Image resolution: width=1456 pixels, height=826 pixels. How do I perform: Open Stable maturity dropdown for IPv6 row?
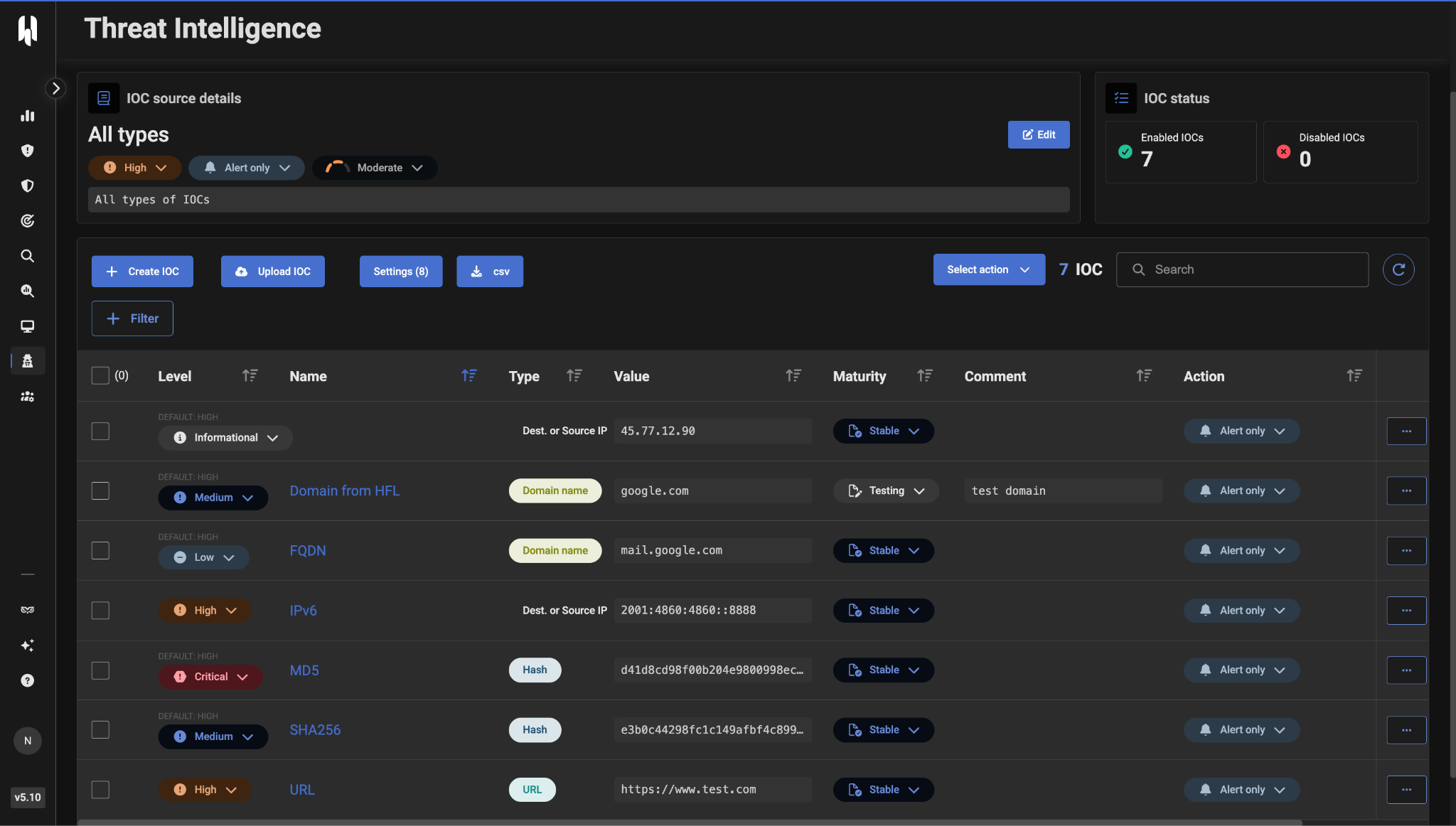884,610
